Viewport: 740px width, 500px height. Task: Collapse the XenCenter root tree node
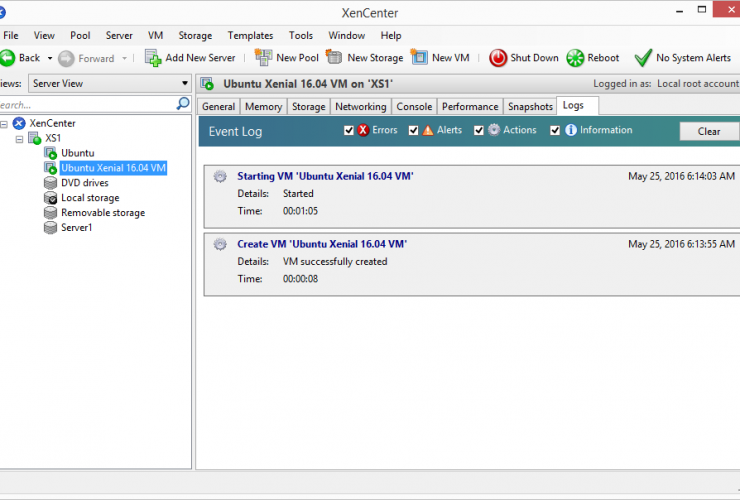5,123
